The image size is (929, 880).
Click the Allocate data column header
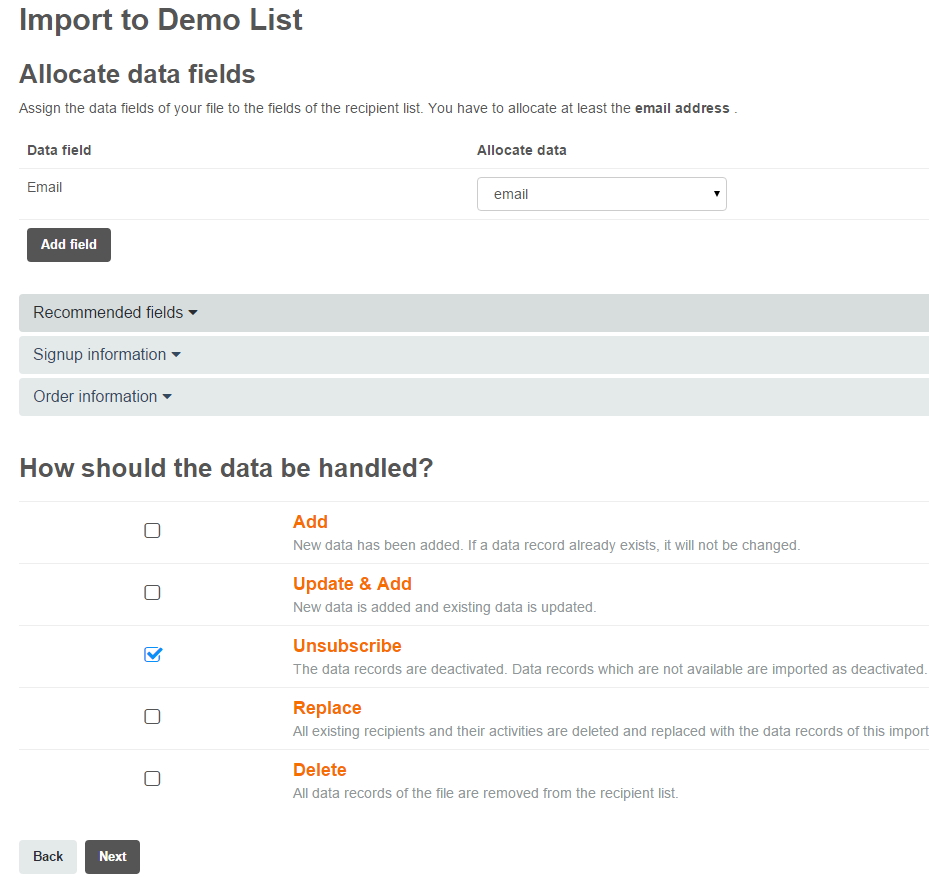[521, 150]
